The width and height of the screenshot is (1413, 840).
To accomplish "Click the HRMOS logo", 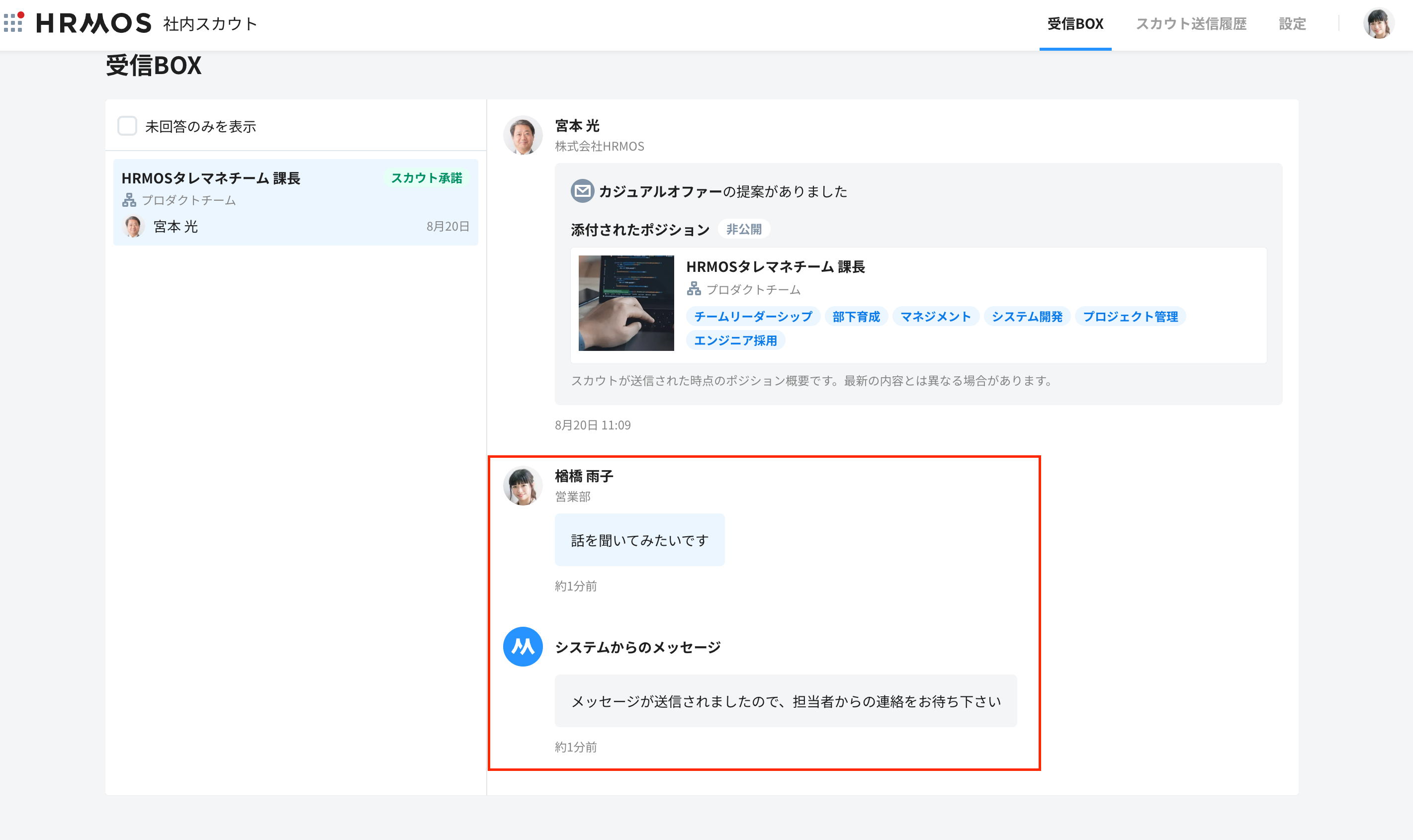I will pyautogui.click(x=94, y=23).
